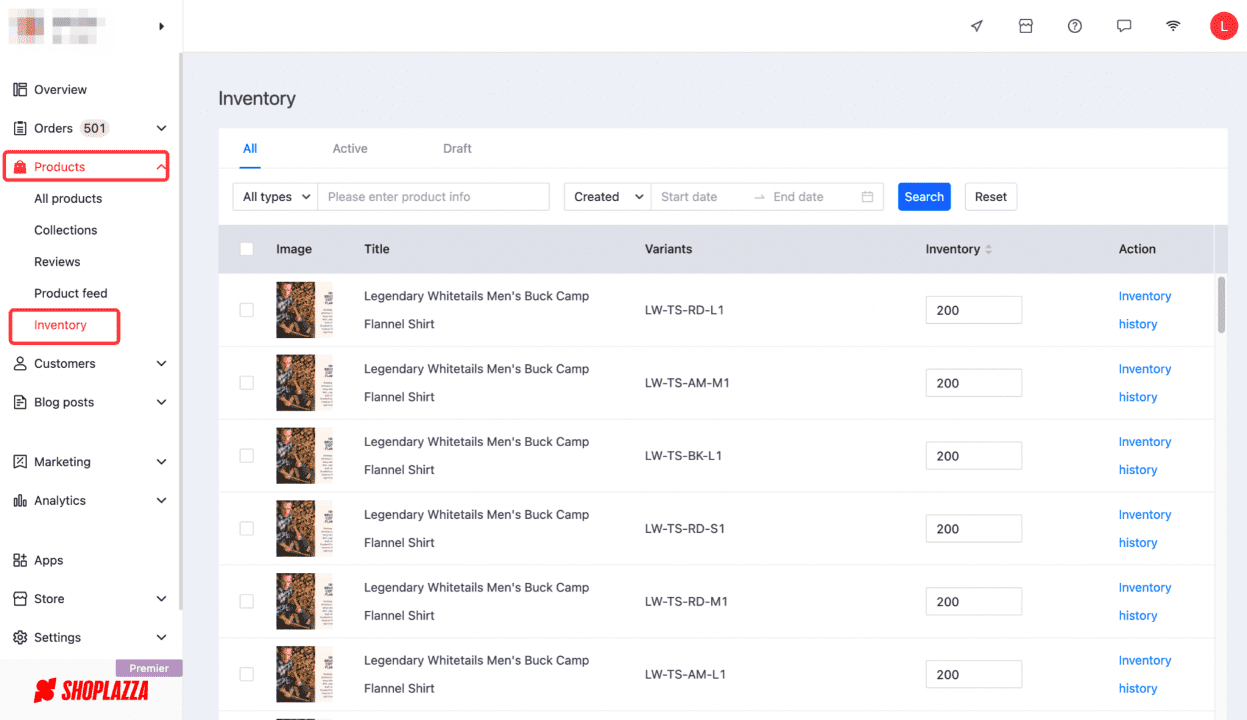The image size is (1247, 720).
Task: Click the Marketing icon in sidebar
Action: (20, 462)
